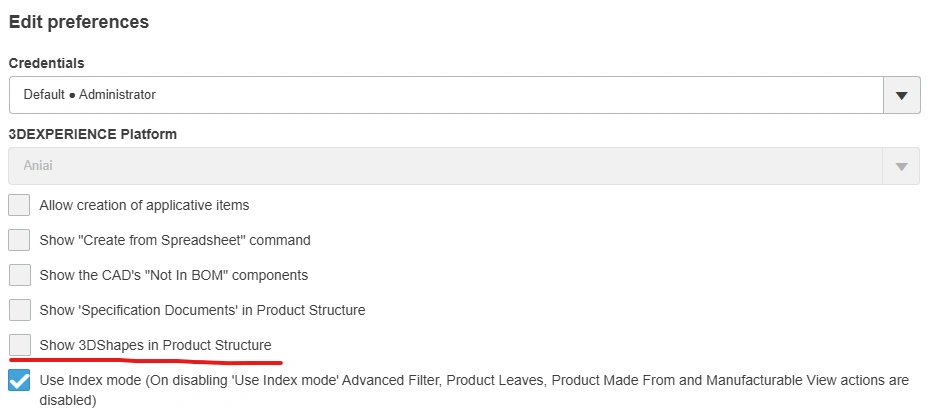The height and width of the screenshot is (411, 931).
Task: Tick the 'Allow creation of applicative items' checkbox box
Action: coord(19,205)
